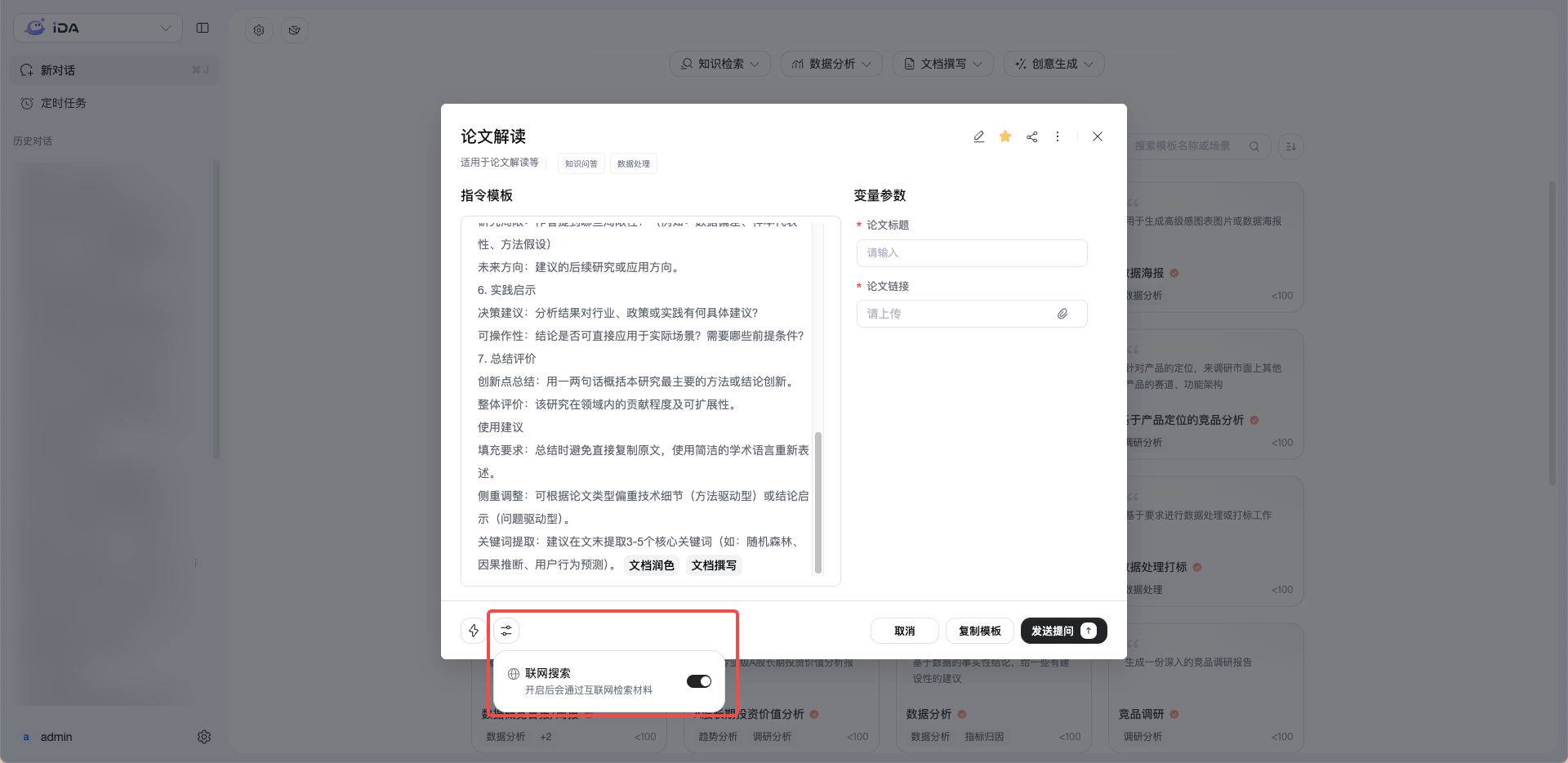
Task: Click the sliders settings icon in dialog footer
Action: [506, 631]
